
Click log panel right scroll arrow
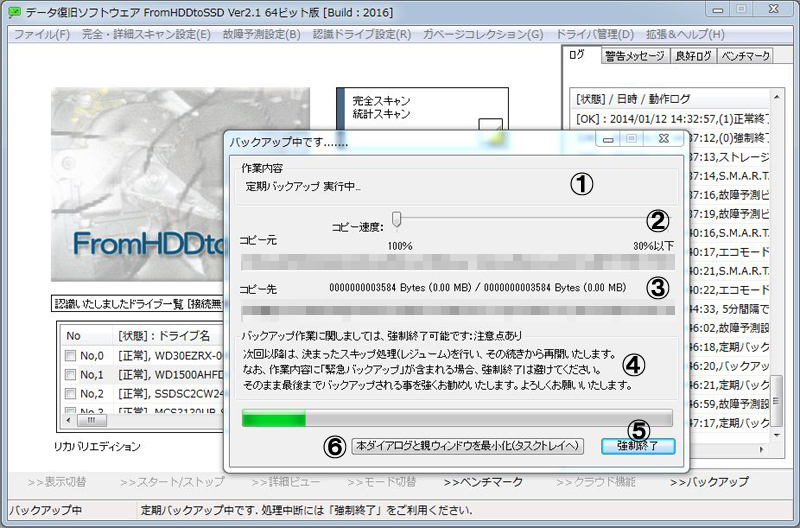[x=762, y=449]
